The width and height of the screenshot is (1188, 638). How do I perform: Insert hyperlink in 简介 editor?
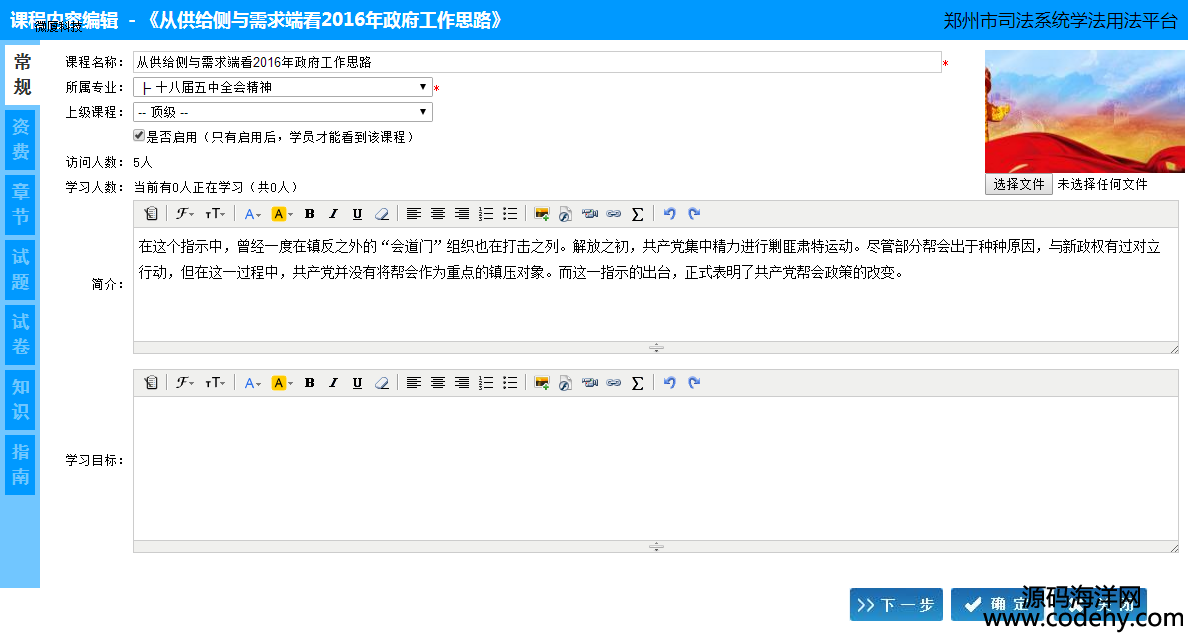pyautogui.click(x=614, y=214)
